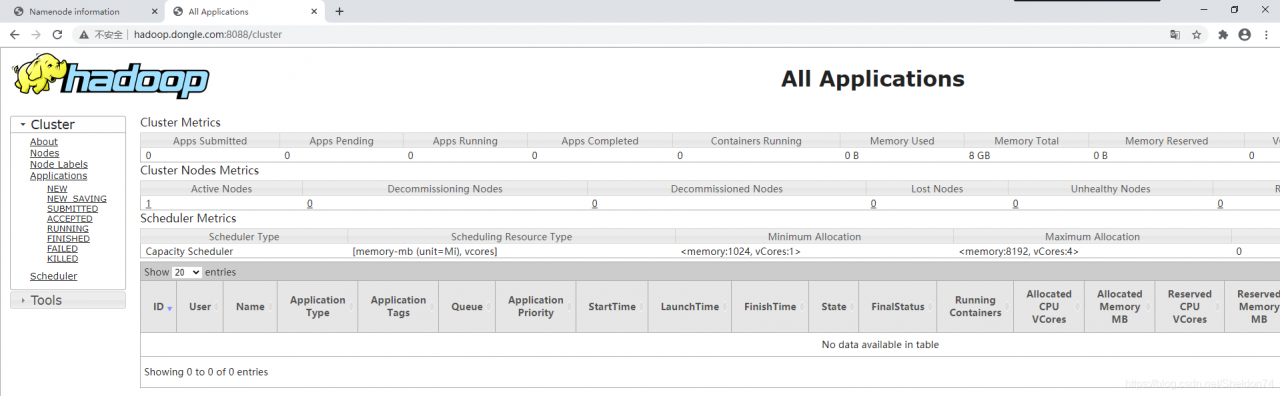Filter applications by KILLED state
The width and height of the screenshot is (1280, 396).
click(62, 258)
